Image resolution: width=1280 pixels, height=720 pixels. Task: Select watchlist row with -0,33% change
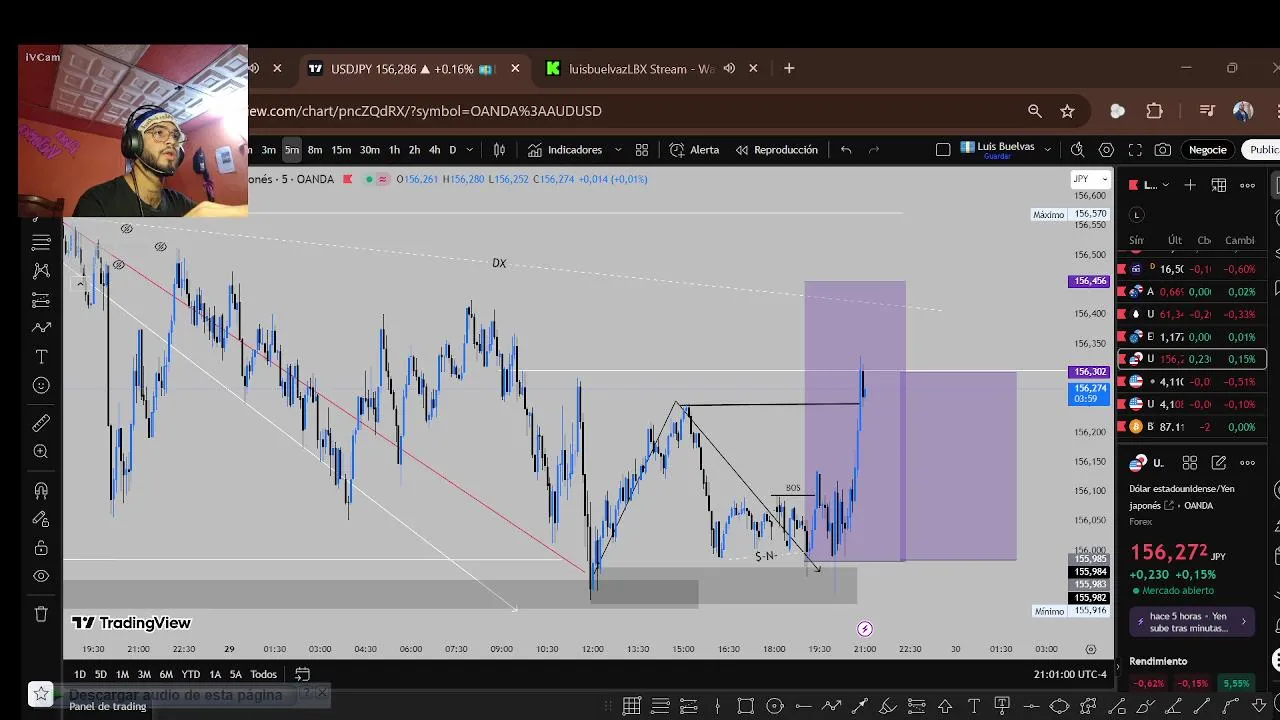click(x=1192, y=314)
